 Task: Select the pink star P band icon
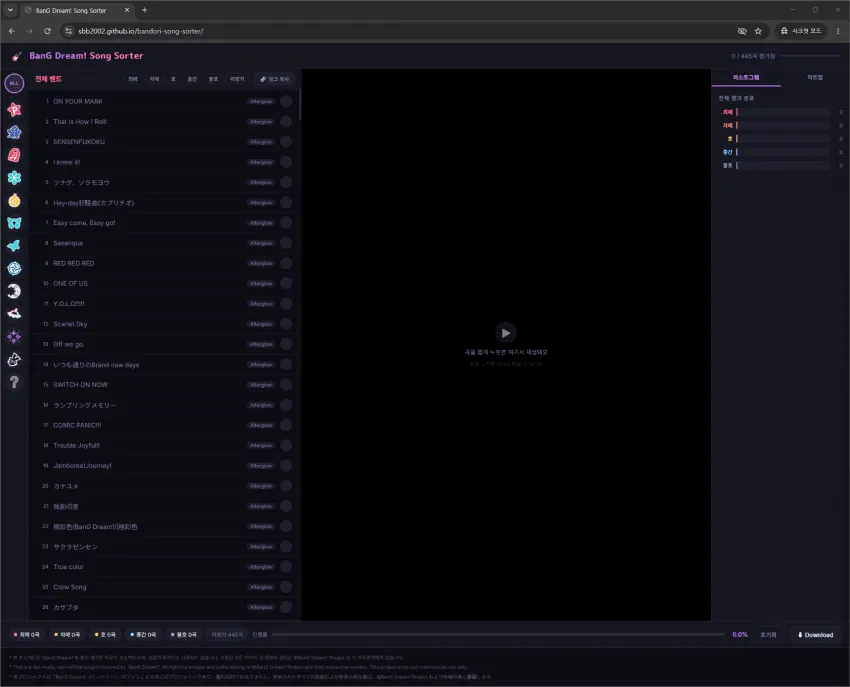14,110
